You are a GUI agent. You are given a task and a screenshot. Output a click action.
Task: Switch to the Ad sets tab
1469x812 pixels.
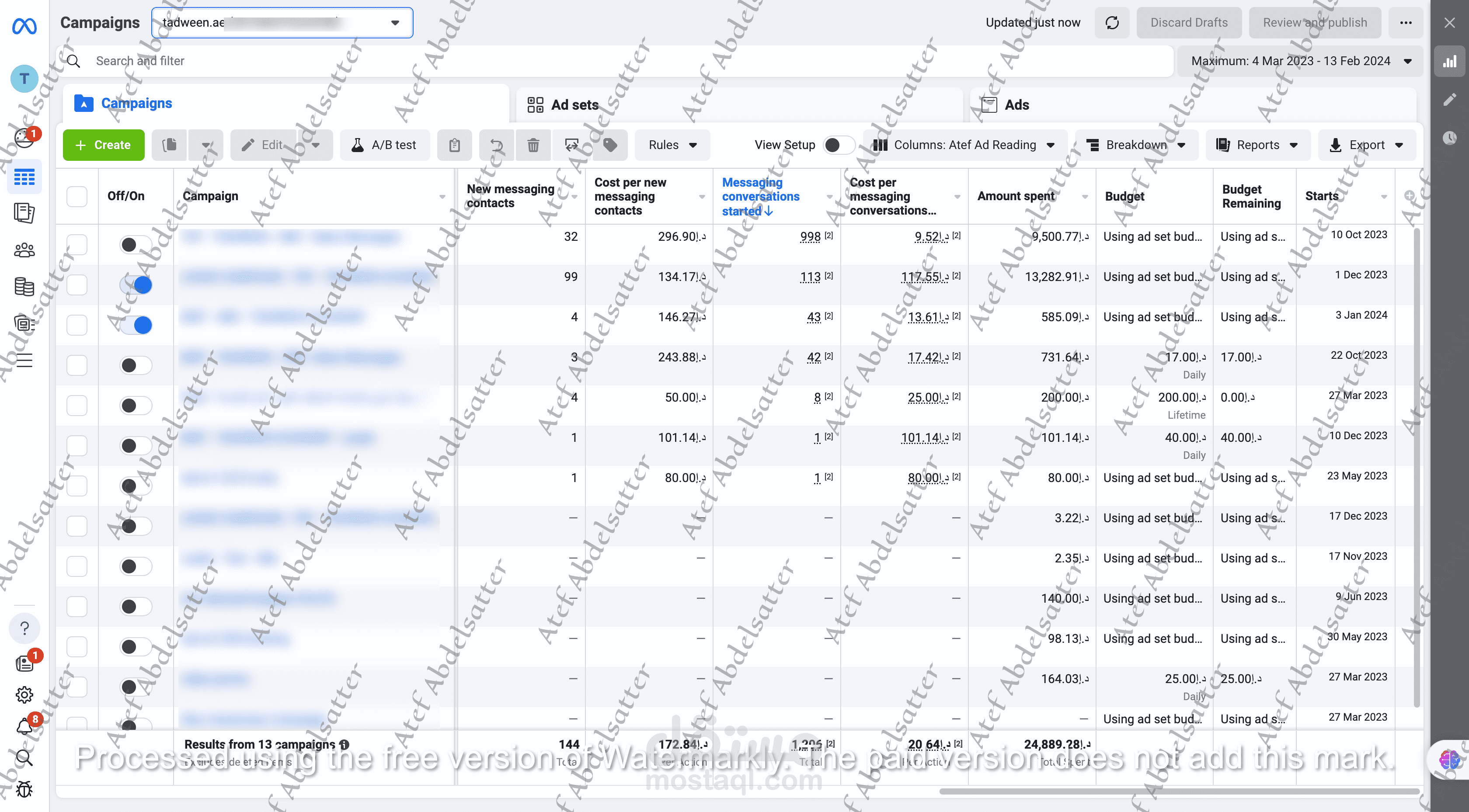pos(574,105)
